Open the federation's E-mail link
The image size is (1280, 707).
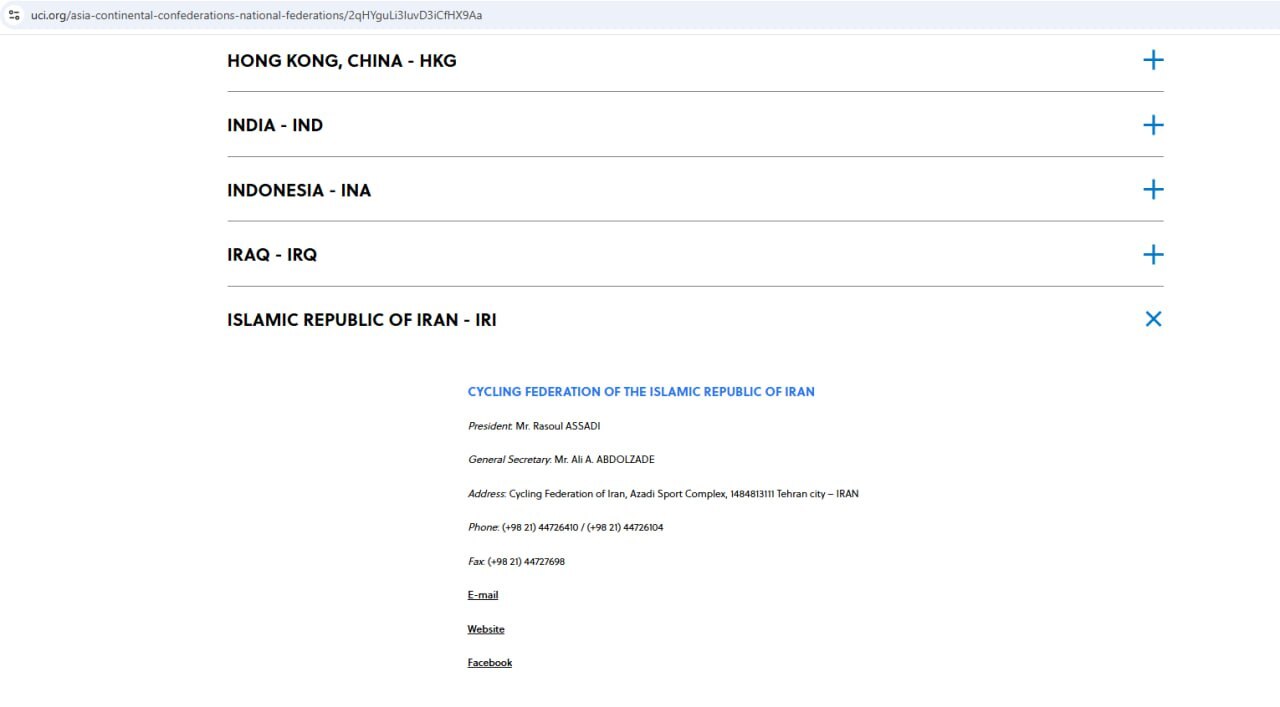click(482, 595)
